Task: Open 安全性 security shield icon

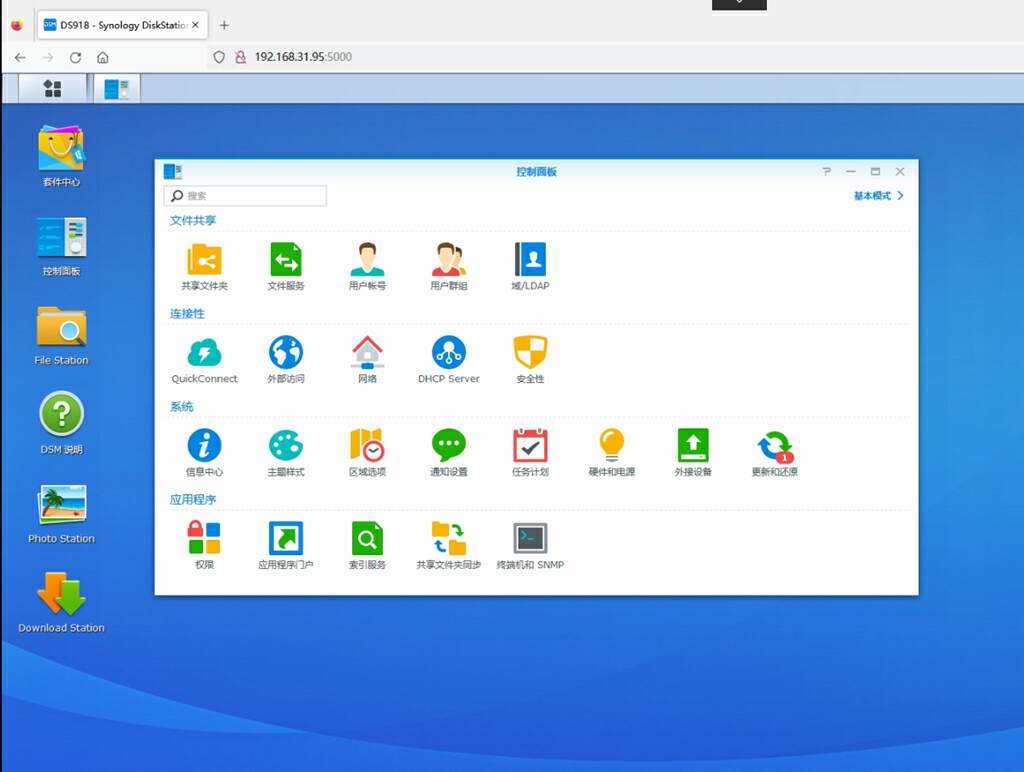Action: coord(530,353)
